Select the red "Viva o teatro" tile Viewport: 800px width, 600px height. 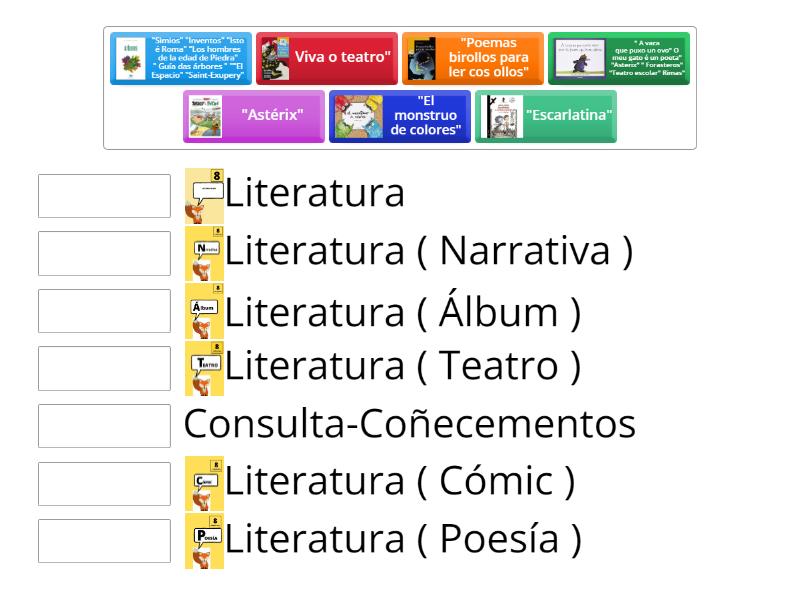326,58
